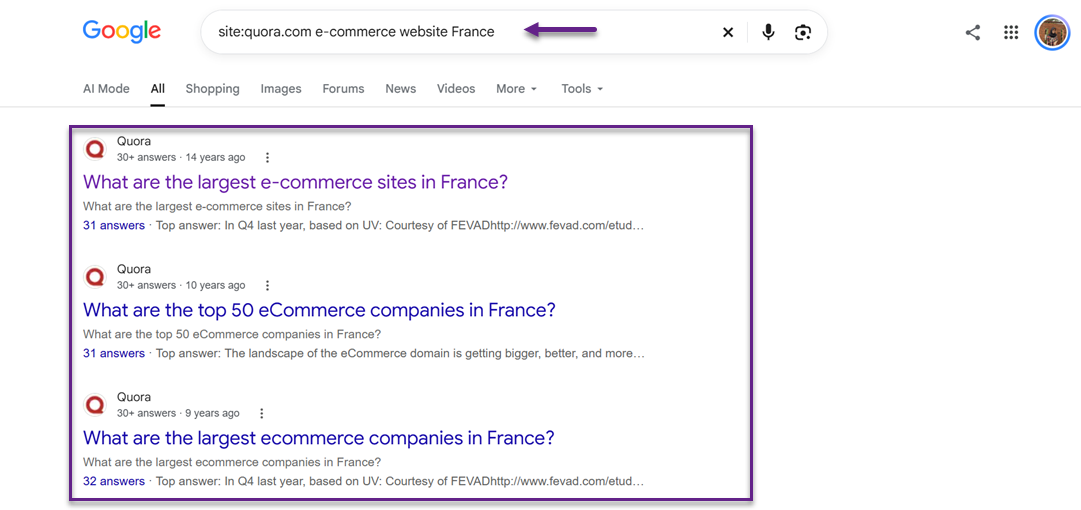1081x510 pixels.
Task: Switch to the Shopping tab
Action: [212, 88]
